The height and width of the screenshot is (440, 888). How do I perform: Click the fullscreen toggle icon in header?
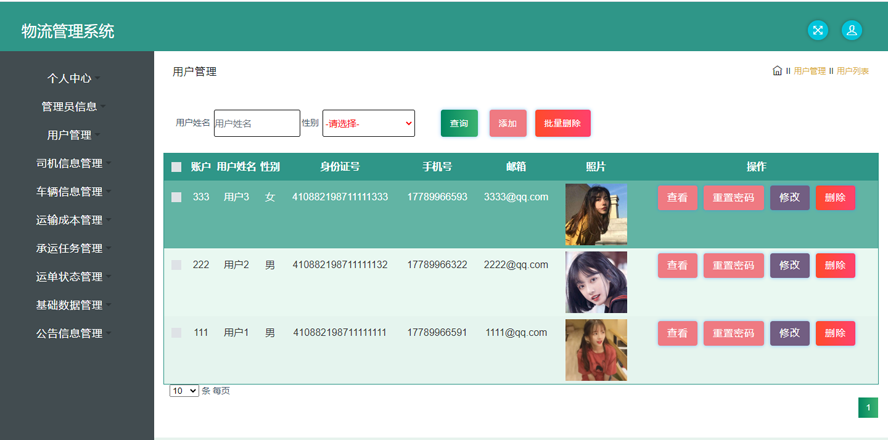pyautogui.click(x=818, y=31)
